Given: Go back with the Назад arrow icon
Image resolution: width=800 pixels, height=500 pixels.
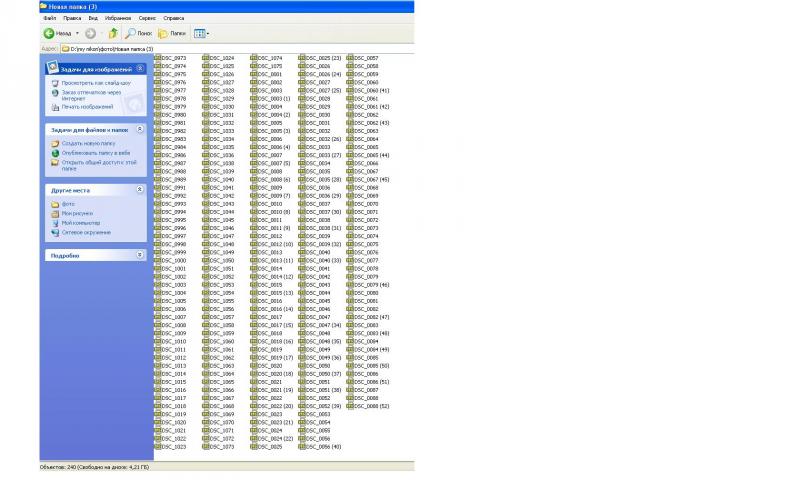Looking at the screenshot, I should pyautogui.click(x=49, y=33).
